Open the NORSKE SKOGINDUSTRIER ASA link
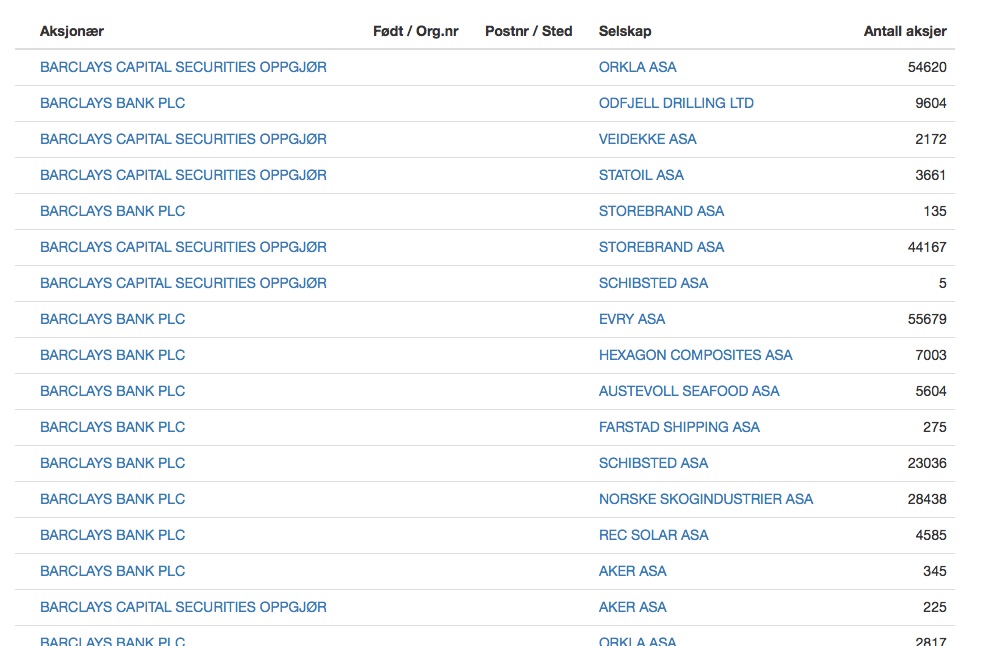991x646 pixels. 705,499
